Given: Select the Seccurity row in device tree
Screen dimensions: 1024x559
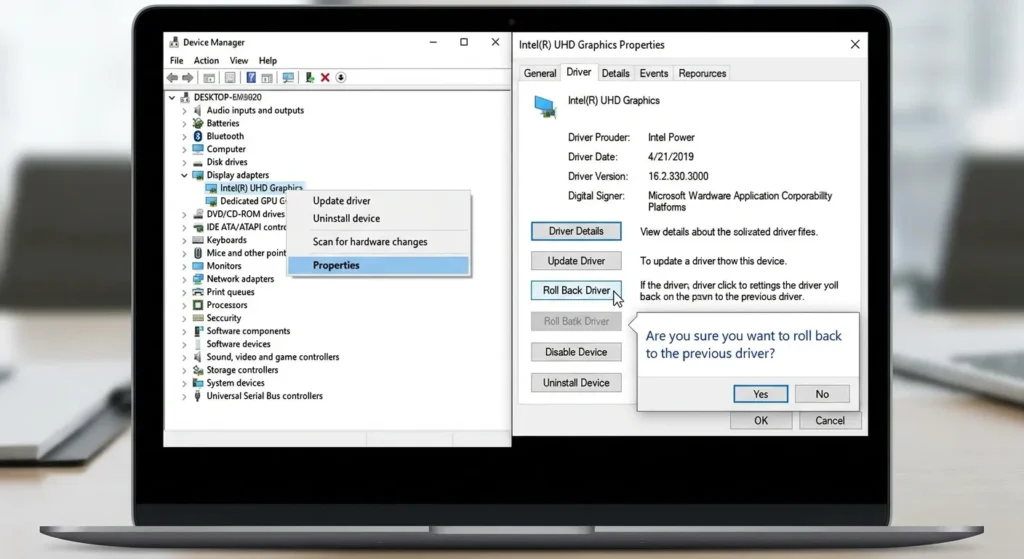Looking at the screenshot, I should point(217,318).
